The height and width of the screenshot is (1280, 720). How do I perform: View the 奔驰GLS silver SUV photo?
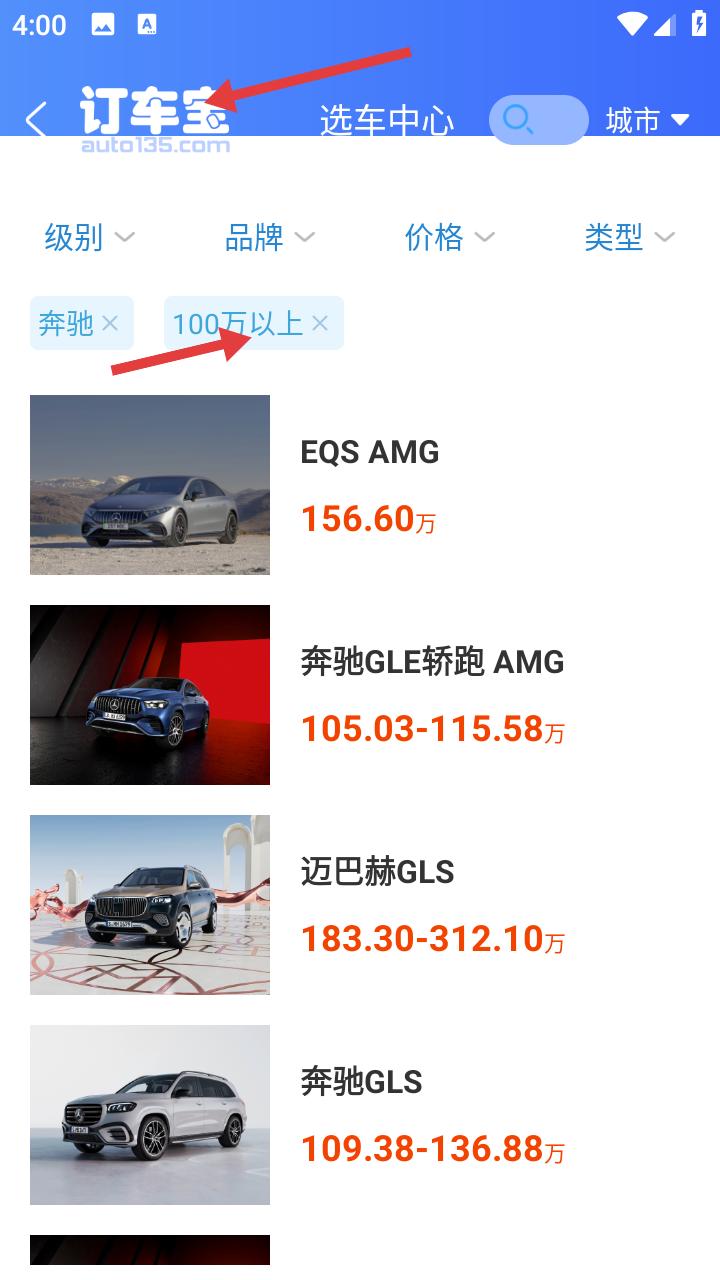click(150, 1115)
